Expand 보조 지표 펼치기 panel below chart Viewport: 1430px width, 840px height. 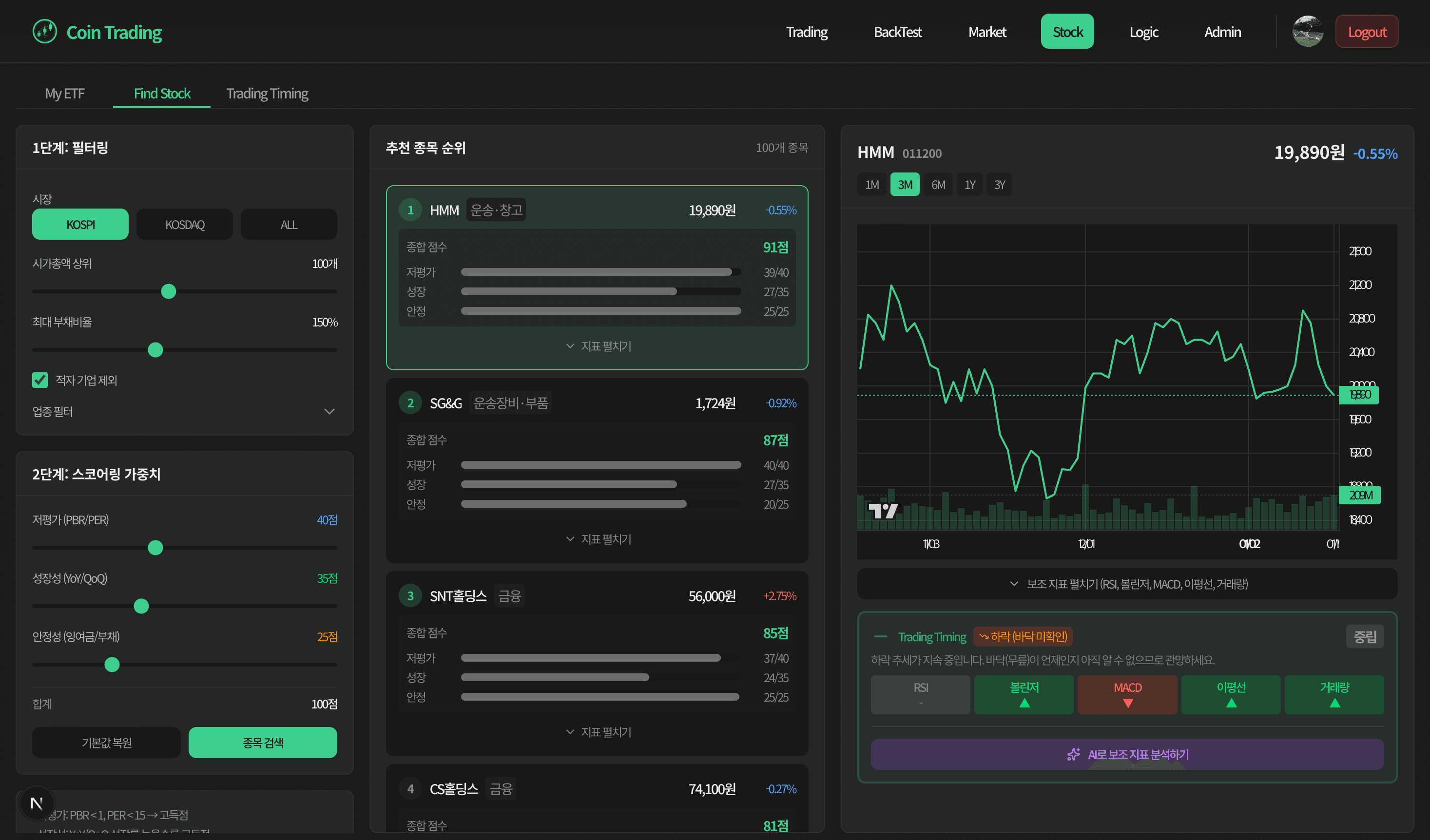[x=1127, y=584]
